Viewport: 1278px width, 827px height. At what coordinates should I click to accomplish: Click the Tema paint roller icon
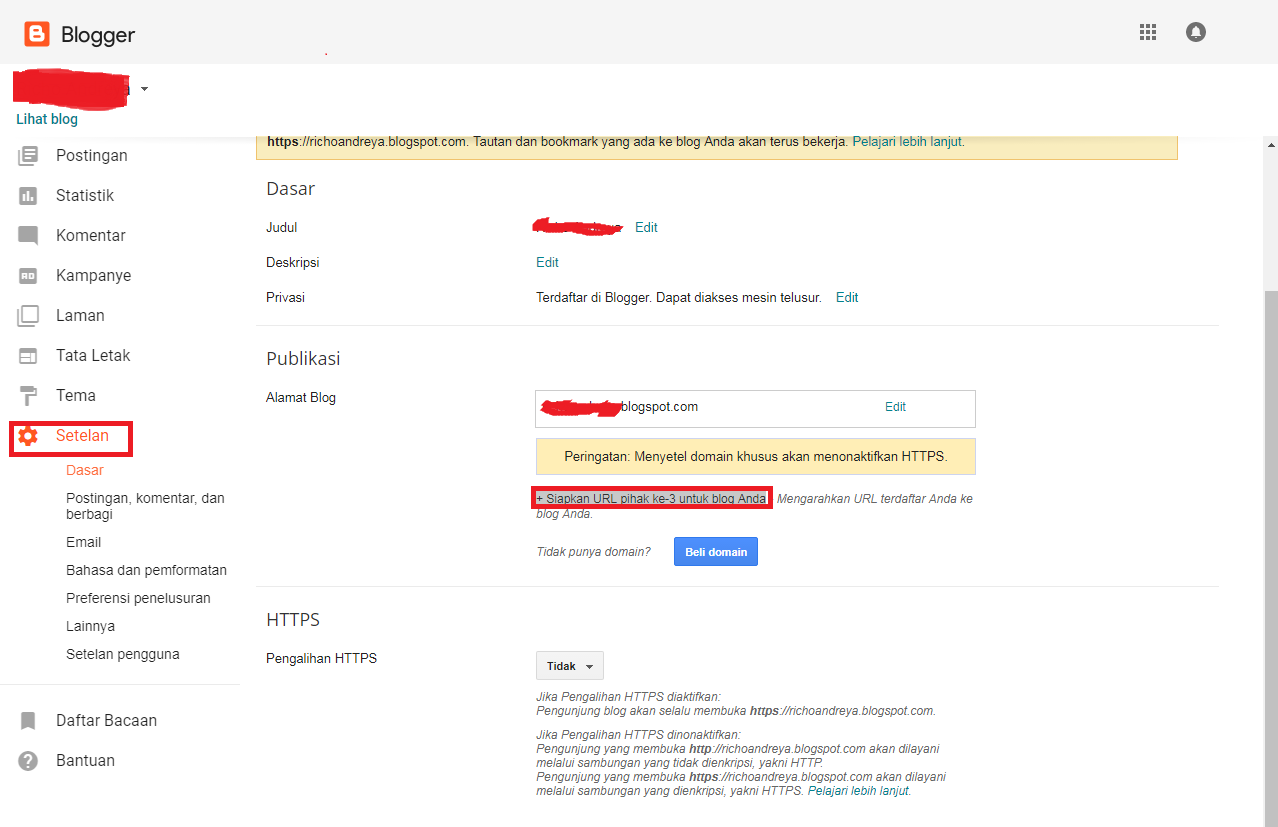point(28,395)
